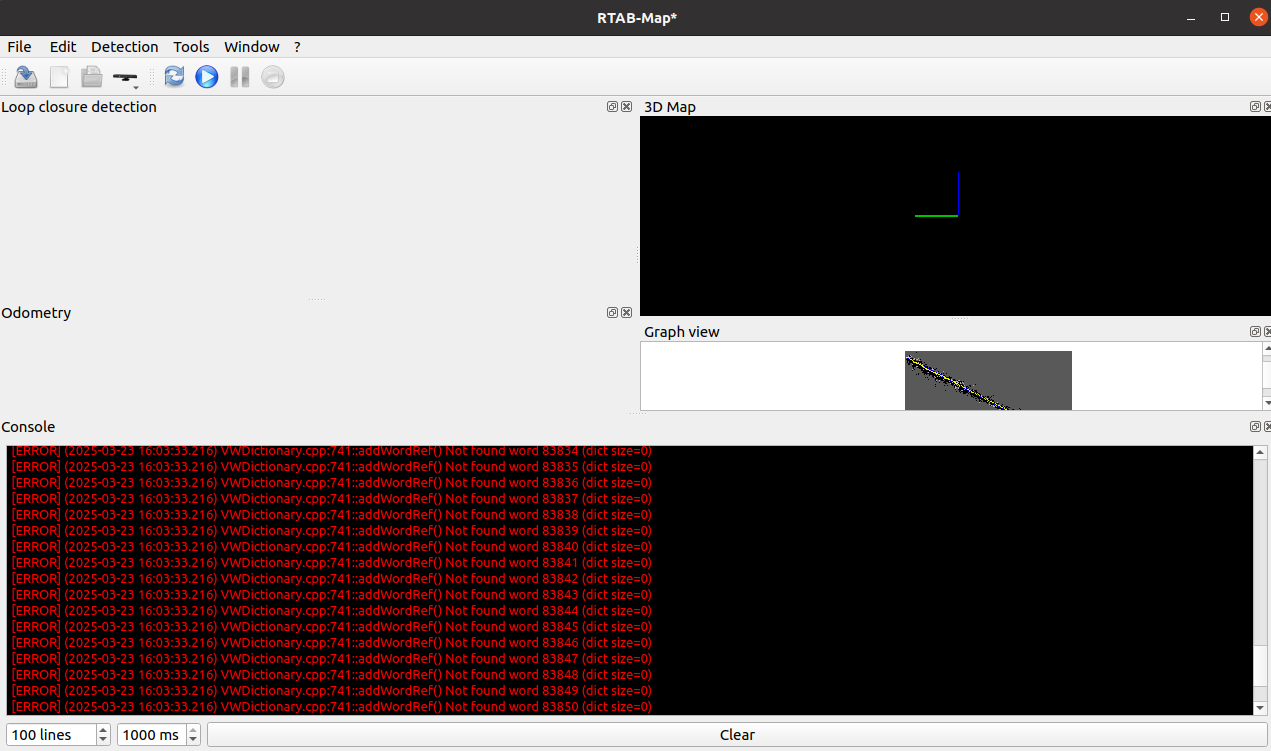Click the grey stop detection icon
Screen dimensions: 1271x751
(x=273, y=77)
